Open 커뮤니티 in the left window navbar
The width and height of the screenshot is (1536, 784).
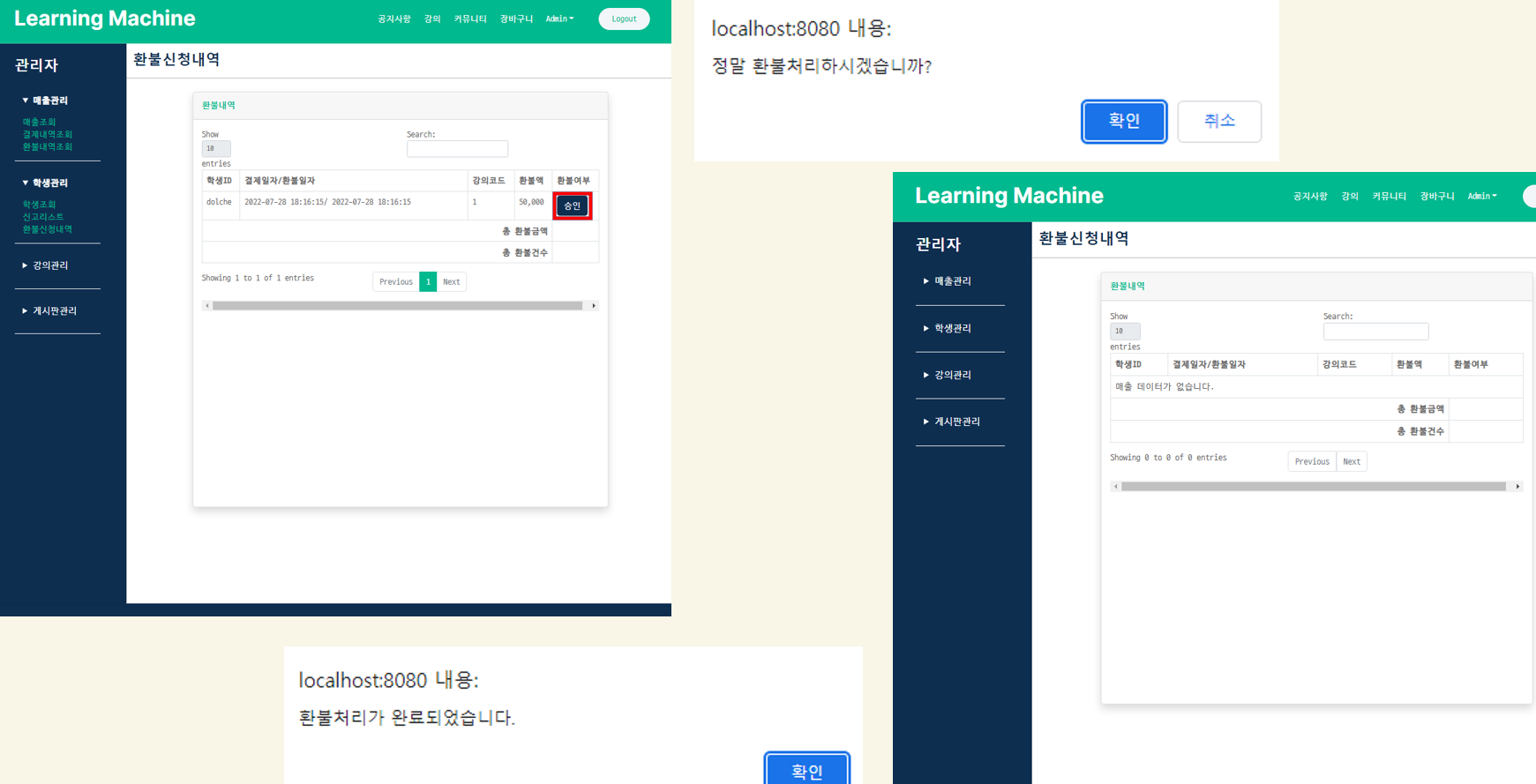click(x=470, y=19)
